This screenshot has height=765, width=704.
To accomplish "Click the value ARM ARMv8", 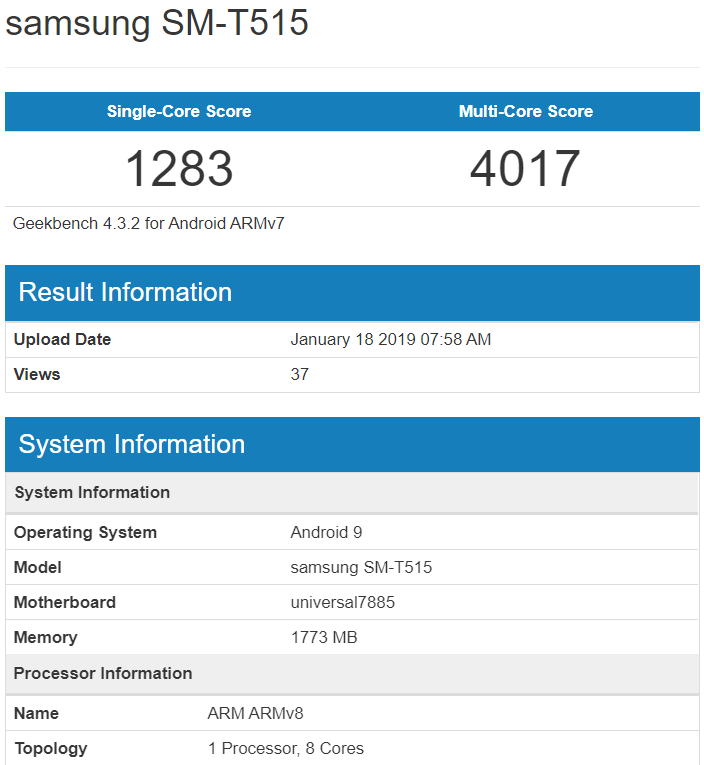I will [256, 713].
